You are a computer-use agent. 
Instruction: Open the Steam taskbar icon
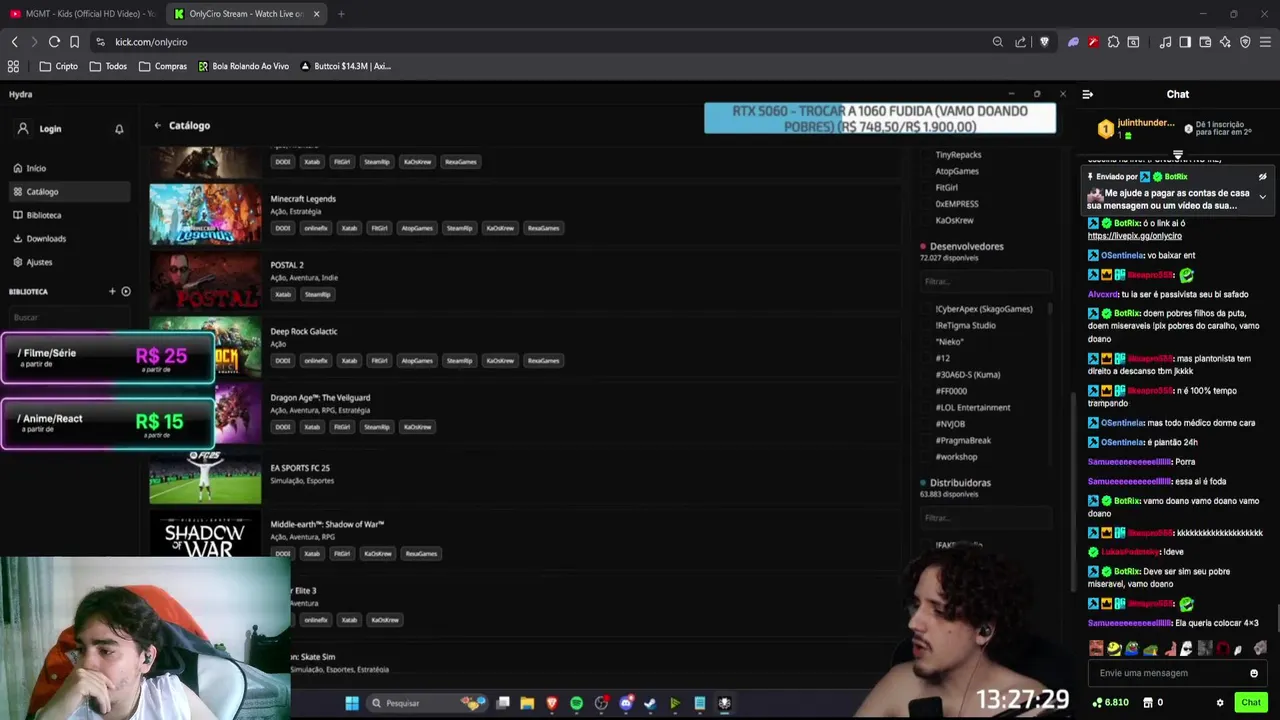pos(650,703)
